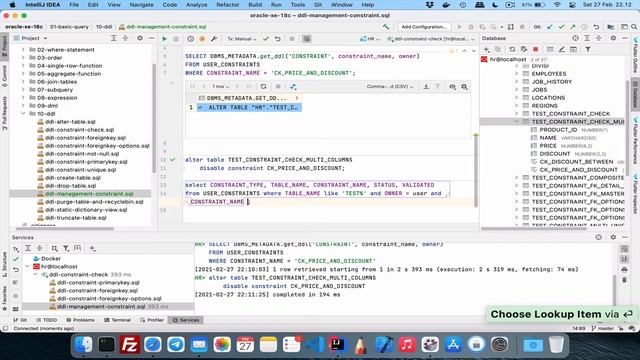
Task: Open result view options with the eye icon
Action: pos(453,87)
